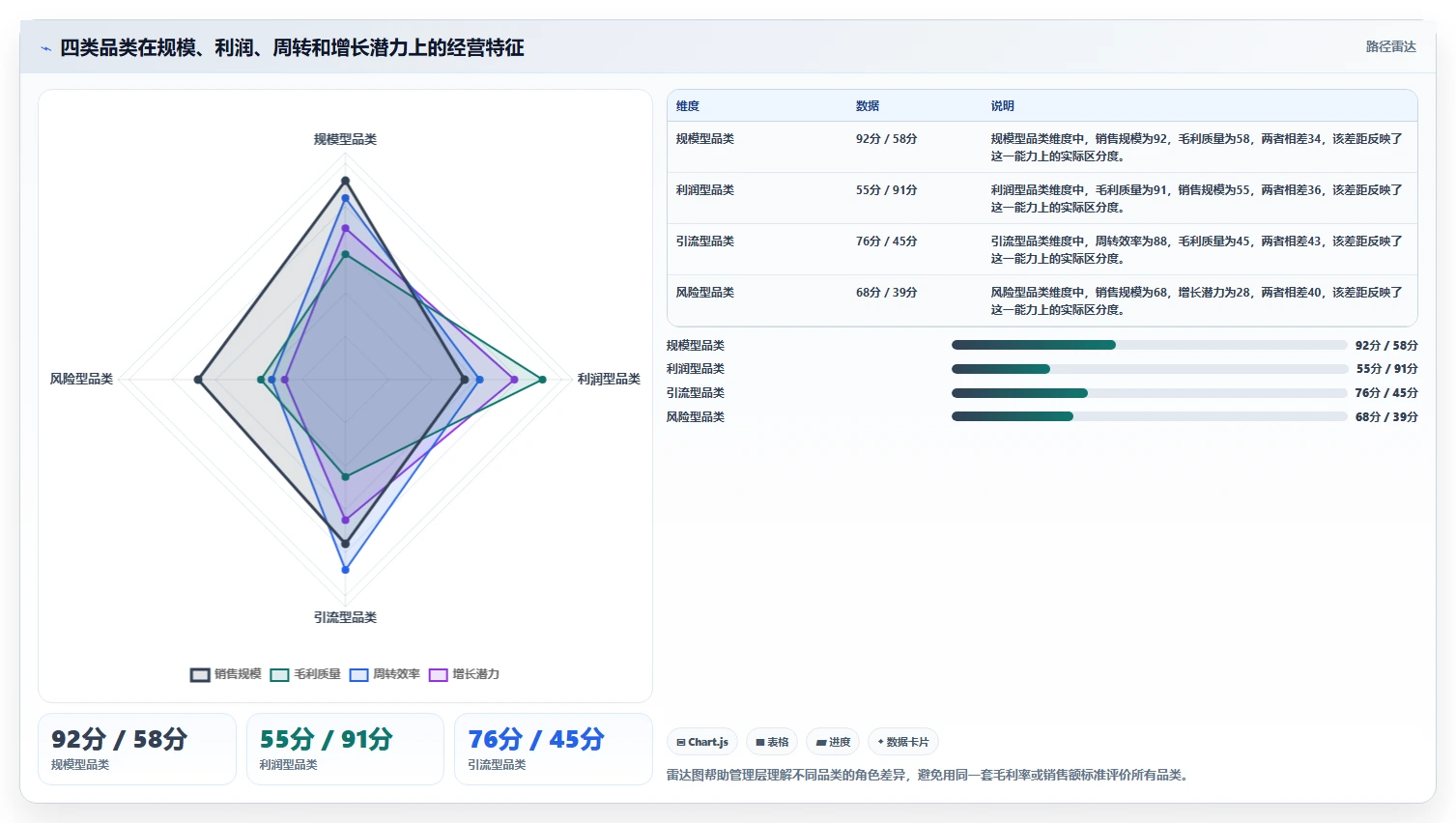Click the 表格 chip
The image size is (1456, 823).
(x=772, y=742)
